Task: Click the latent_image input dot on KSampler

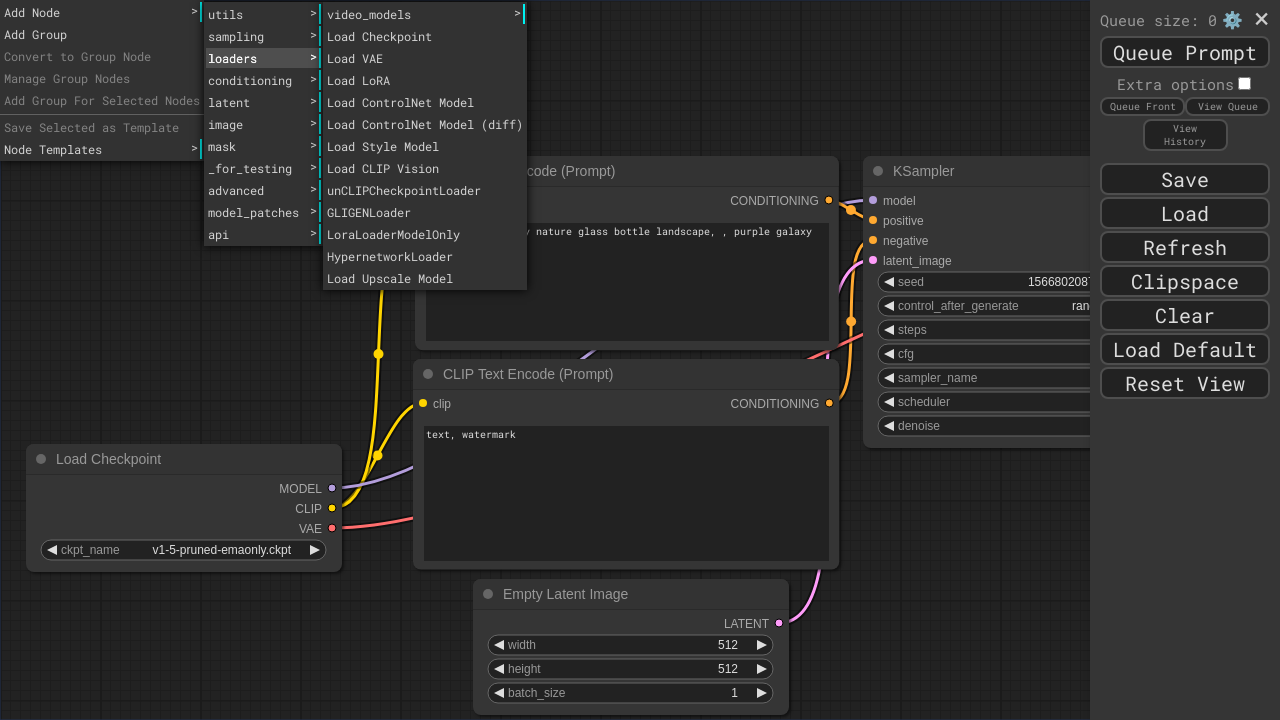Action: (x=873, y=260)
